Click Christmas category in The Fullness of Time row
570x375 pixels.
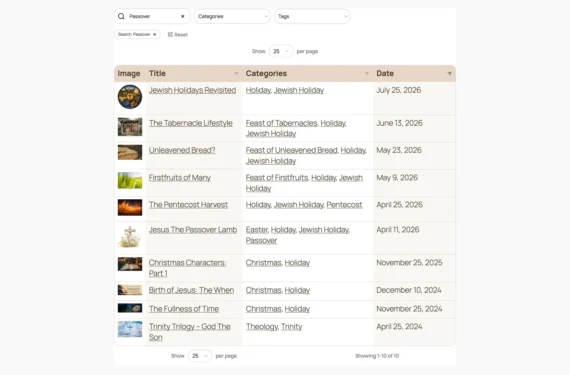264,309
